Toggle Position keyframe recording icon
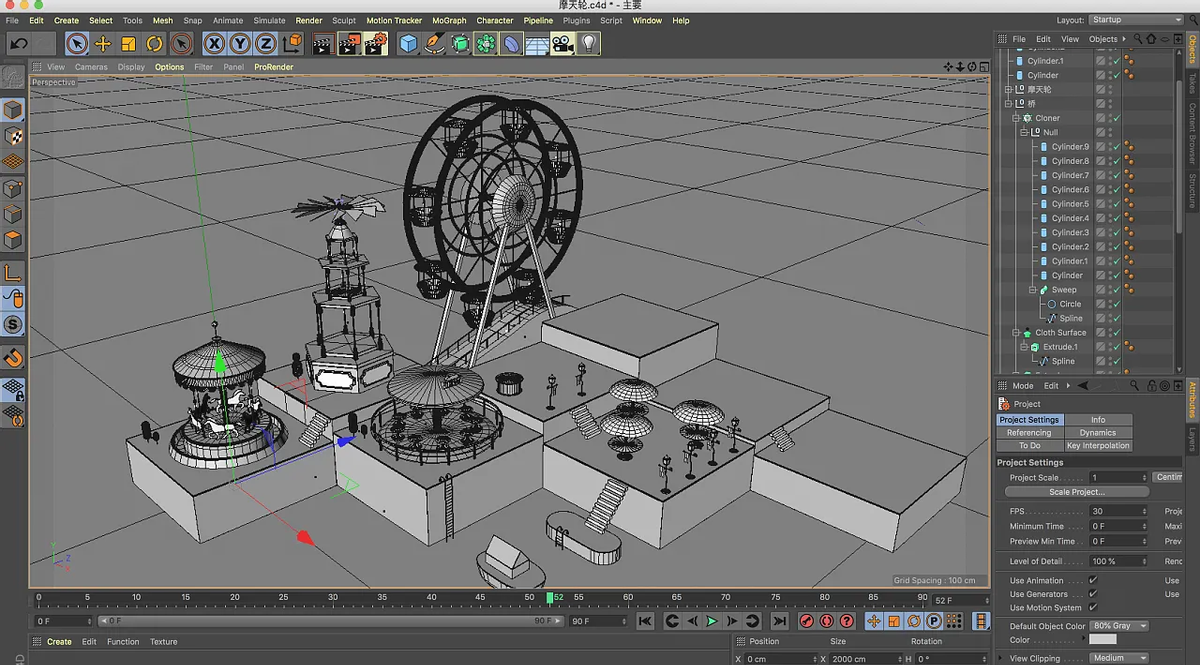 (x=874, y=621)
